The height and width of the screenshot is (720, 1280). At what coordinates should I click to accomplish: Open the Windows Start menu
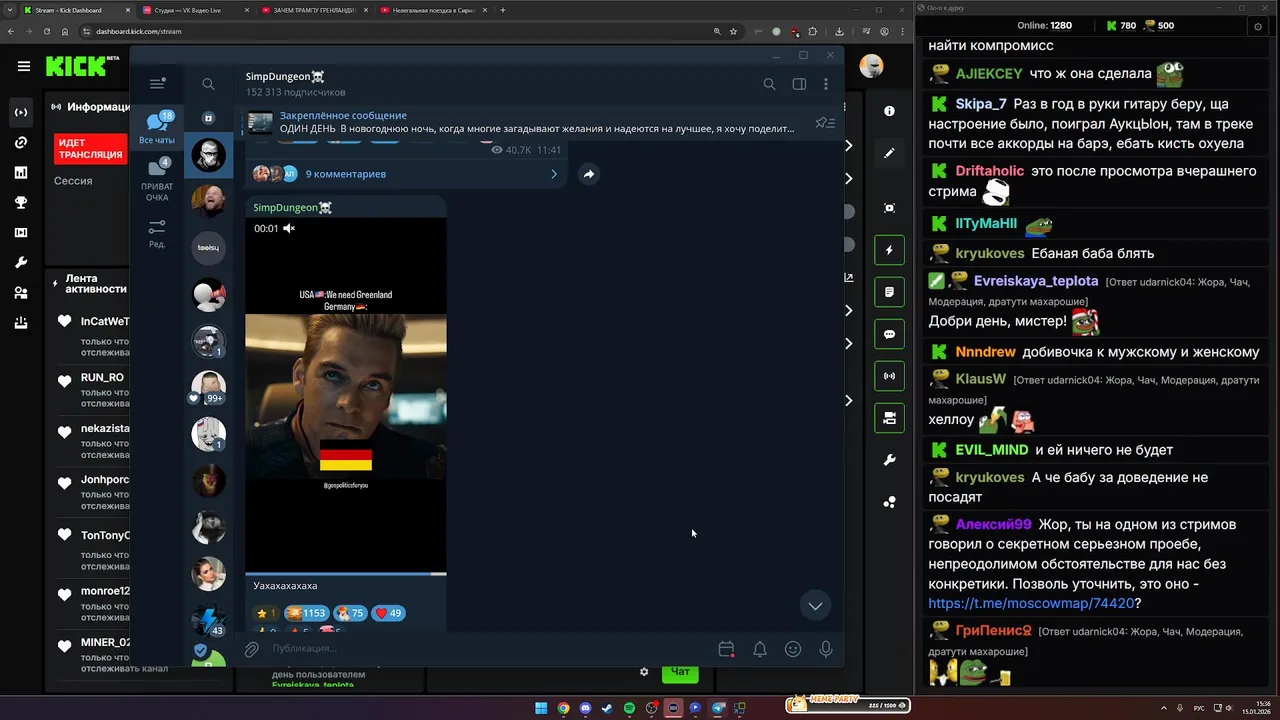click(541, 708)
